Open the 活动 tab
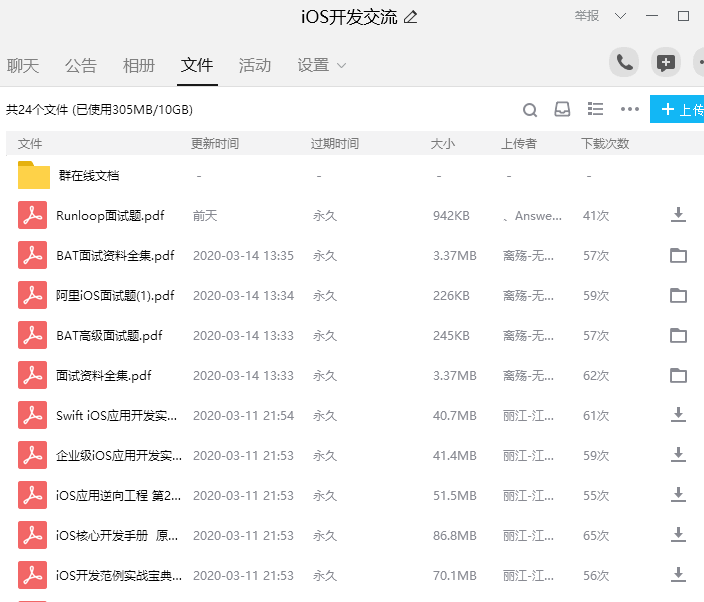 [x=255, y=66]
